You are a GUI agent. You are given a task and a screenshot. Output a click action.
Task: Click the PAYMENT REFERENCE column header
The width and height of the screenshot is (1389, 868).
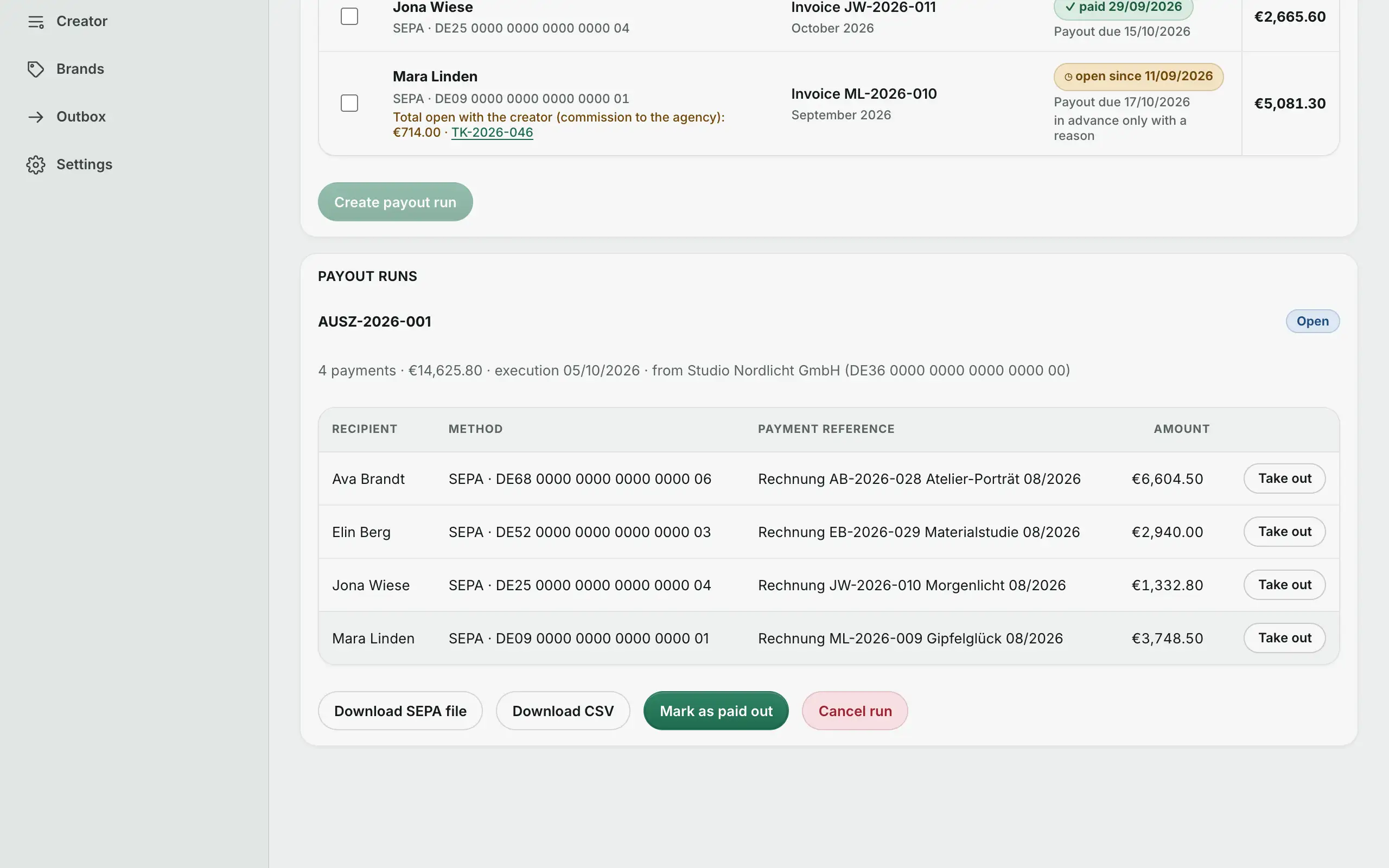[x=826, y=429]
